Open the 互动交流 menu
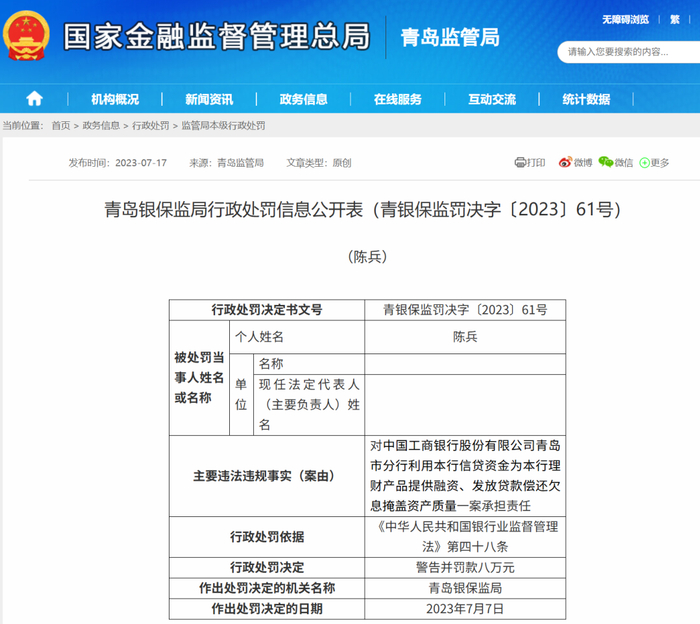This screenshot has width=700, height=624. point(492,99)
